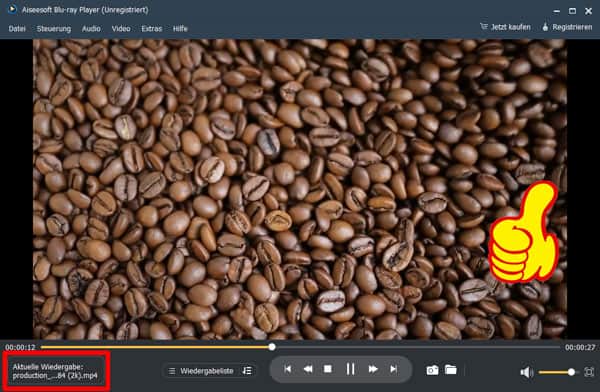
Task: Close the Blu-ray Player window
Action: coord(589,11)
